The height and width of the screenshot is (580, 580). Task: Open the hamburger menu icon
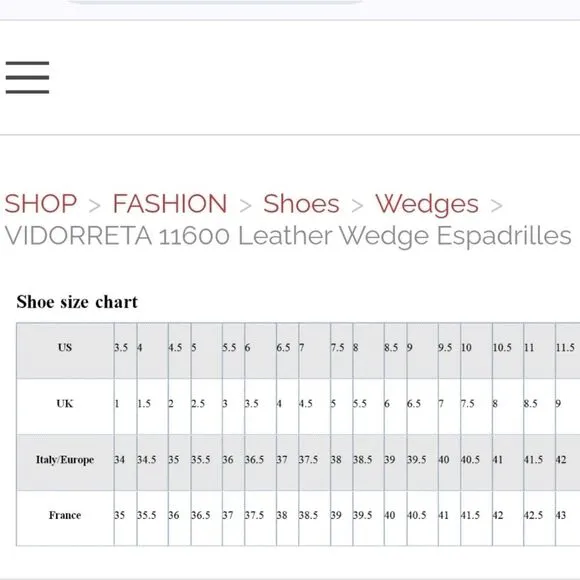click(27, 77)
